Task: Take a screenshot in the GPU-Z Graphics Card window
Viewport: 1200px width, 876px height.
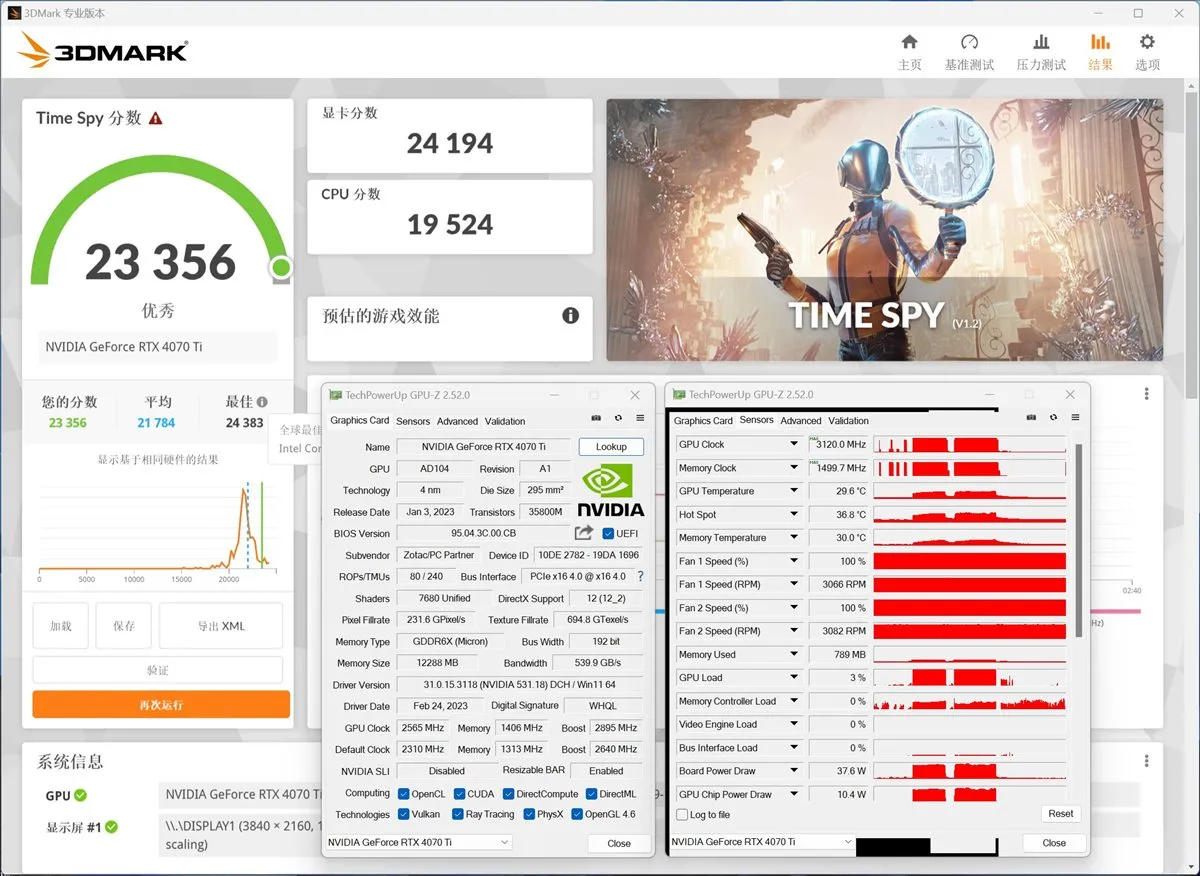Action: tap(596, 418)
